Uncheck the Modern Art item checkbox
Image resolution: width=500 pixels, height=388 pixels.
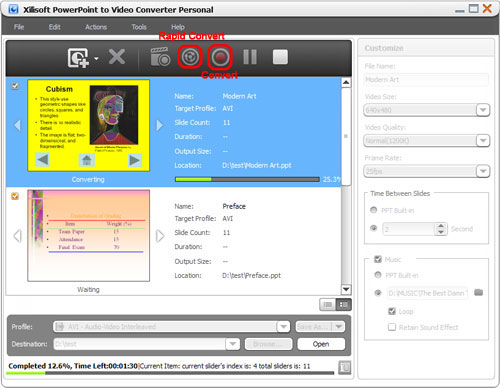15,86
